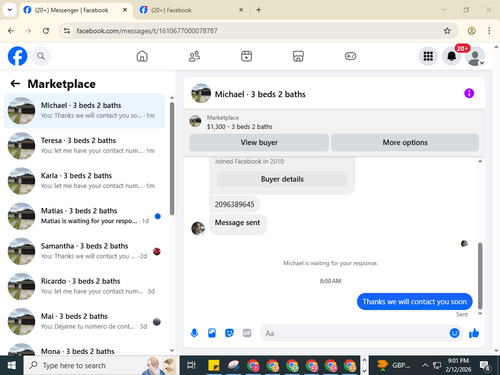Open the Facebook menu grid icon

click(428, 56)
